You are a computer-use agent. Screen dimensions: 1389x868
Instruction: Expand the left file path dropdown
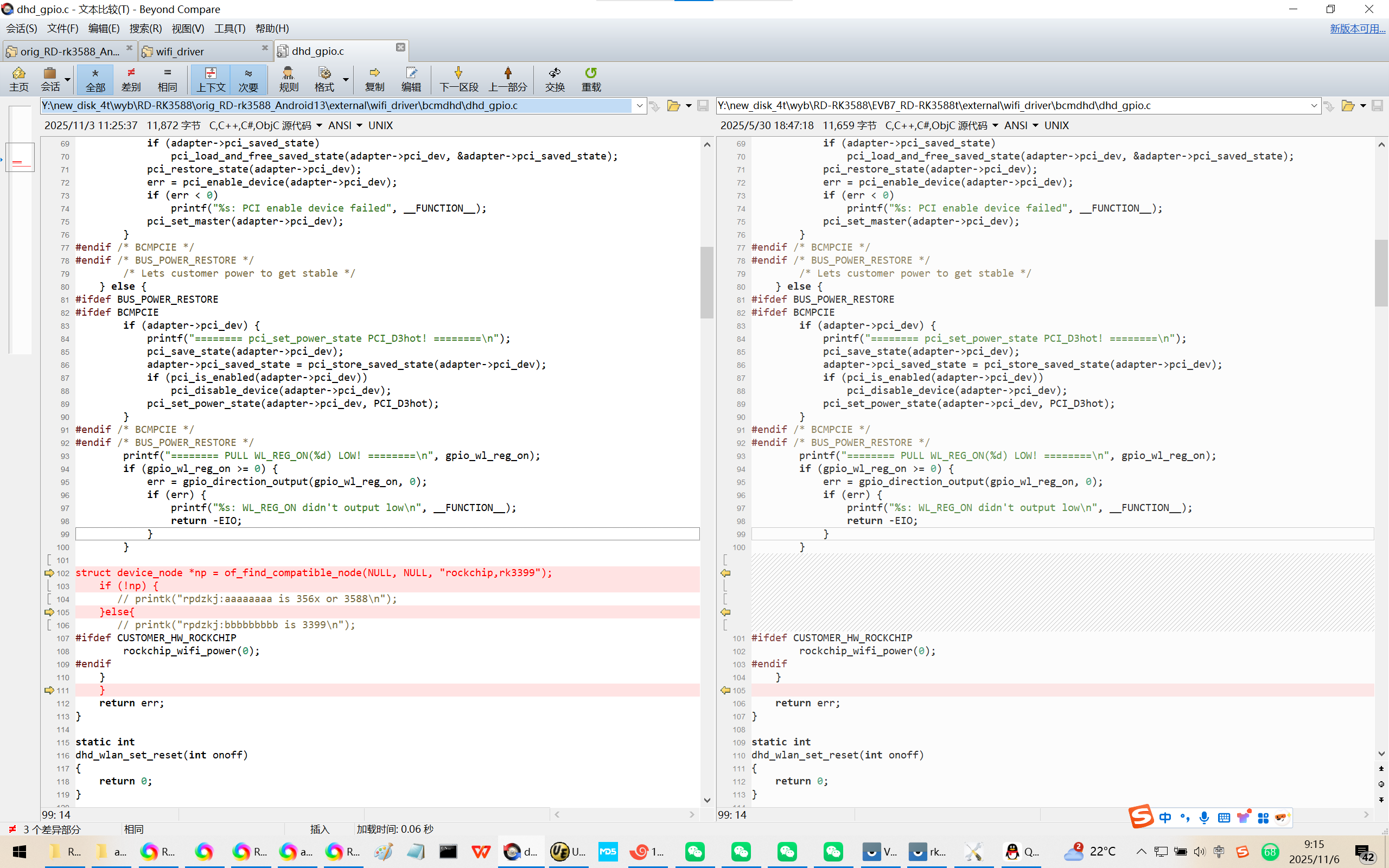click(639, 106)
